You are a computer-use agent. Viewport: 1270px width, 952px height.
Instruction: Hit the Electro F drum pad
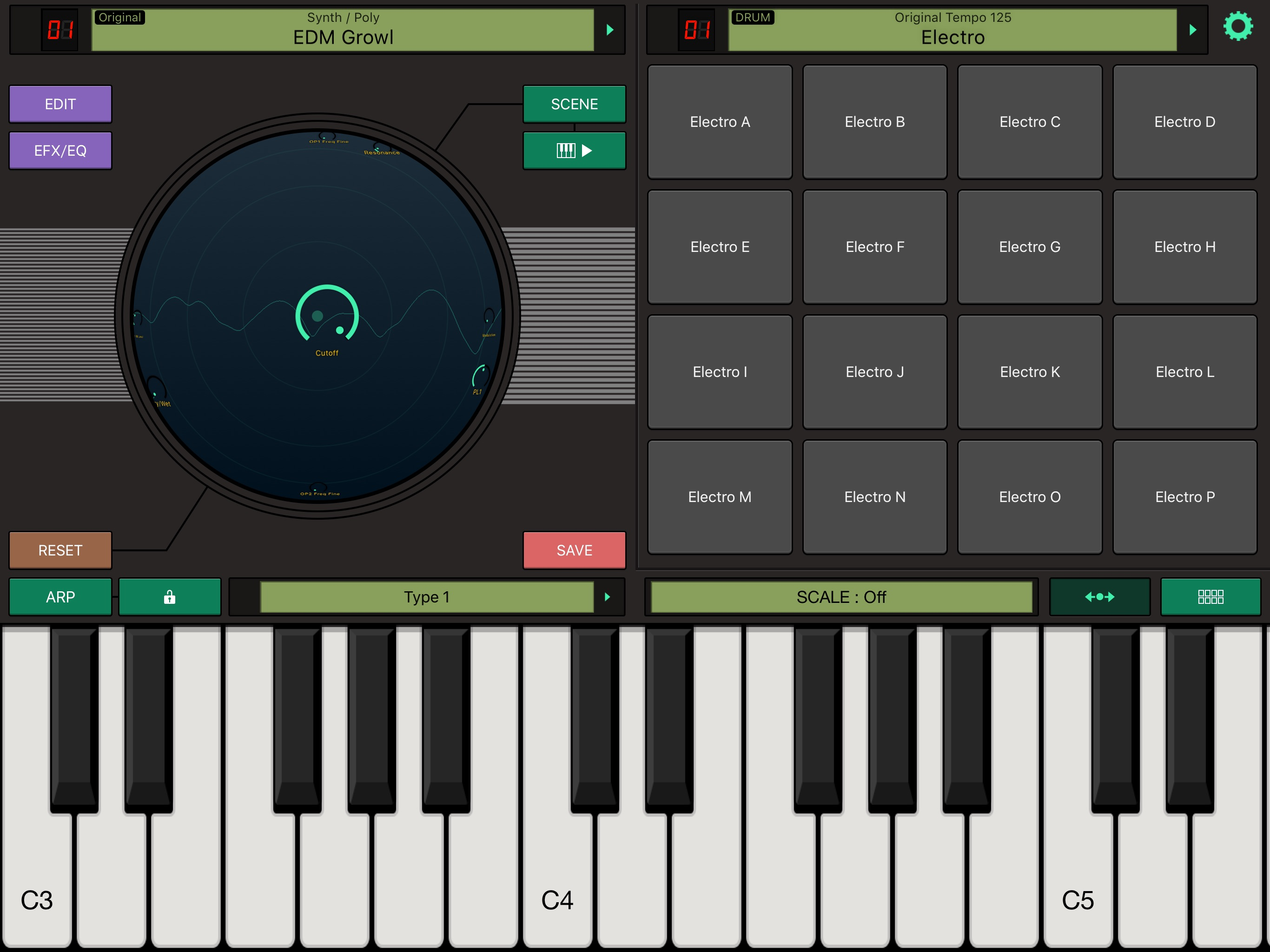point(875,247)
